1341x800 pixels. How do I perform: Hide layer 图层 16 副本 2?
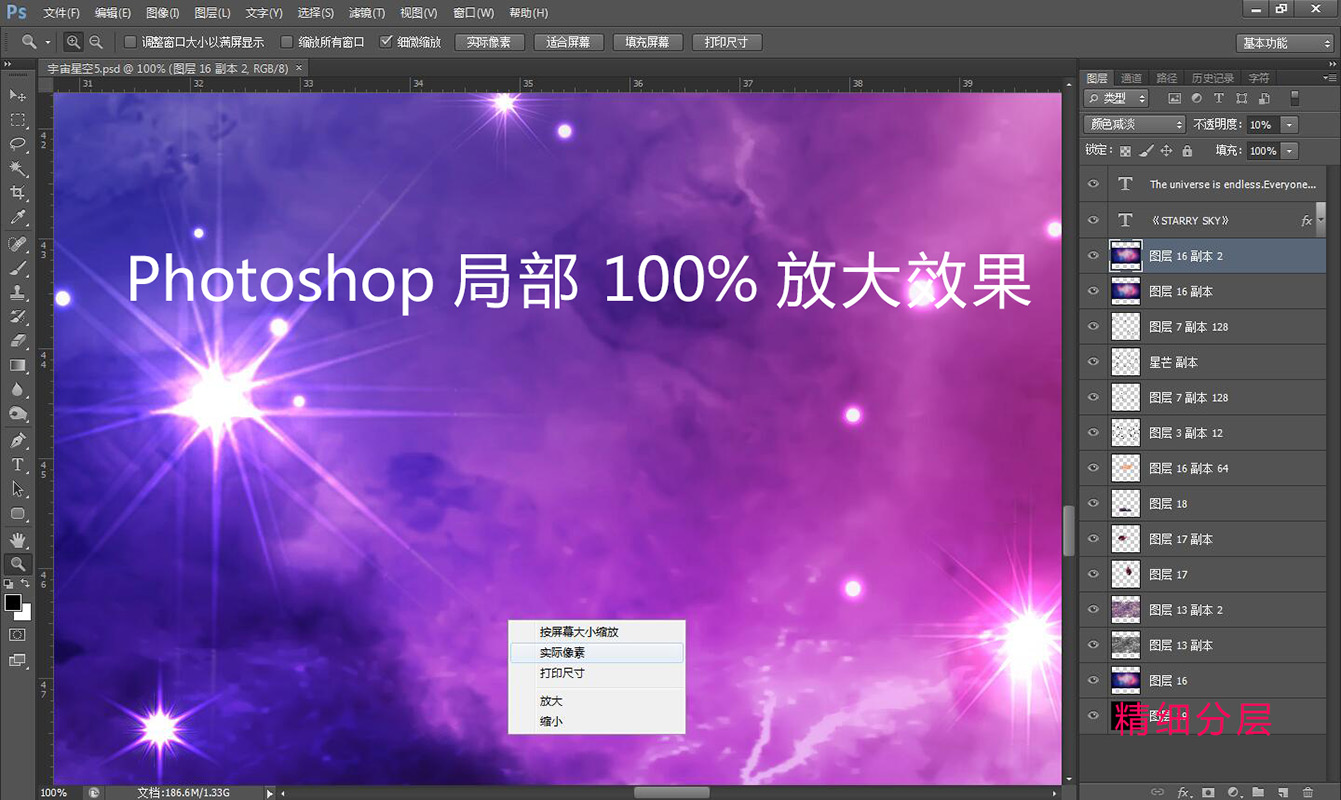point(1093,256)
